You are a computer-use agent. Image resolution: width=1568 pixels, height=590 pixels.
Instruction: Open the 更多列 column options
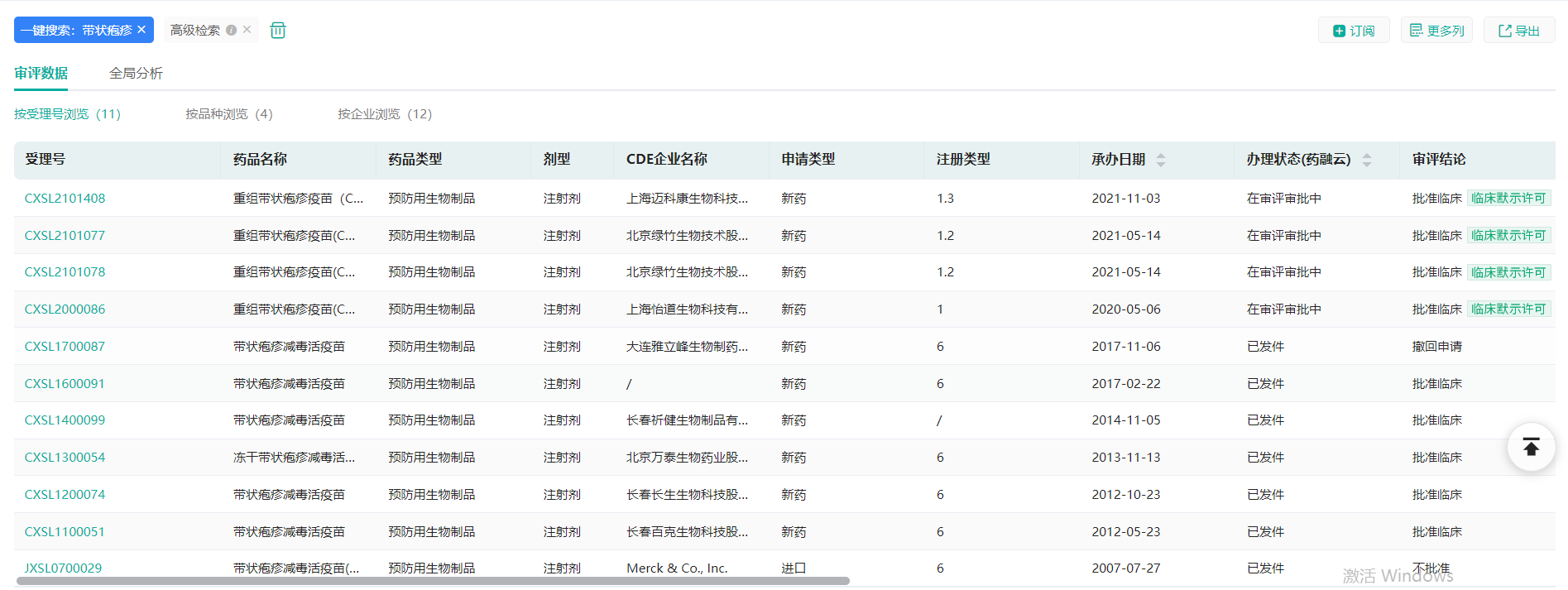click(x=1436, y=31)
